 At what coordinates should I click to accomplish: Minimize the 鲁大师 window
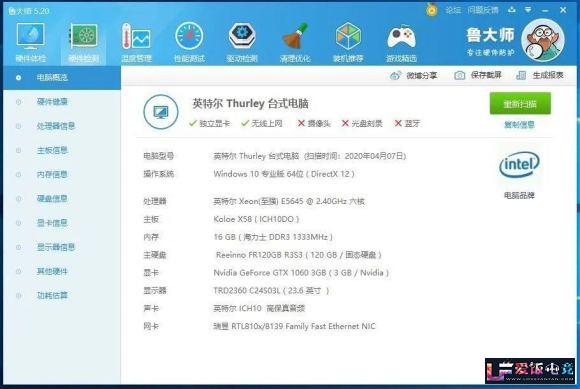tap(545, 10)
